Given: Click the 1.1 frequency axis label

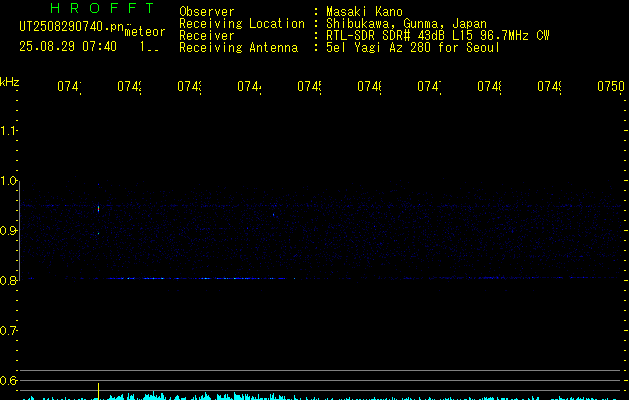Looking at the screenshot, I should tap(8, 130).
